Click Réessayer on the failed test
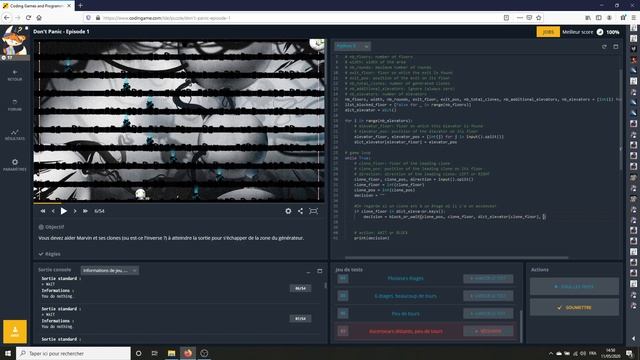Viewport: 640px width, 360px height. (x=488, y=331)
